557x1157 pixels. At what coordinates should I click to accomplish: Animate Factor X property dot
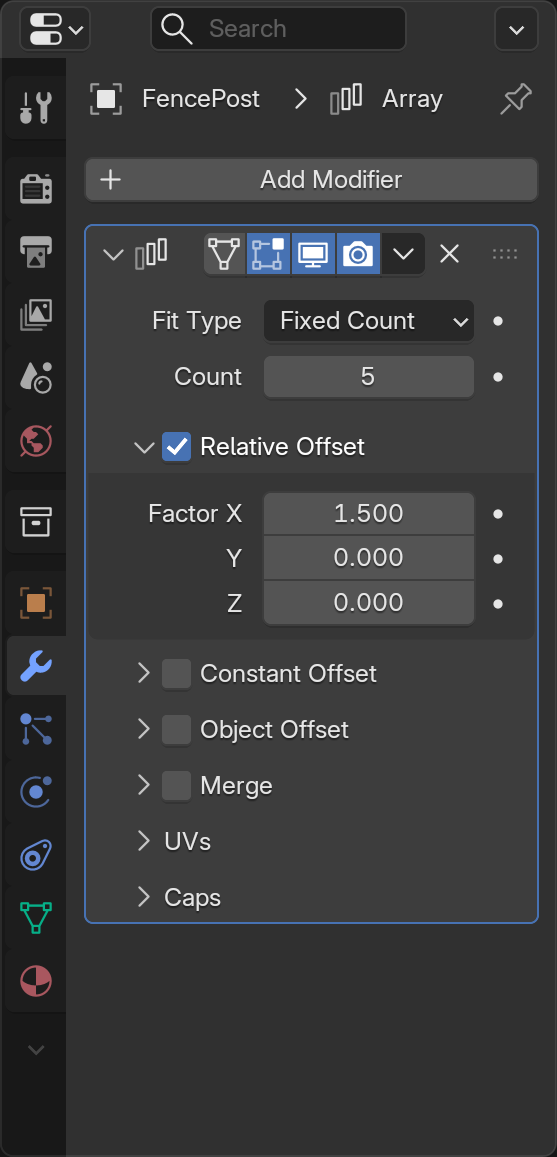pos(498,514)
